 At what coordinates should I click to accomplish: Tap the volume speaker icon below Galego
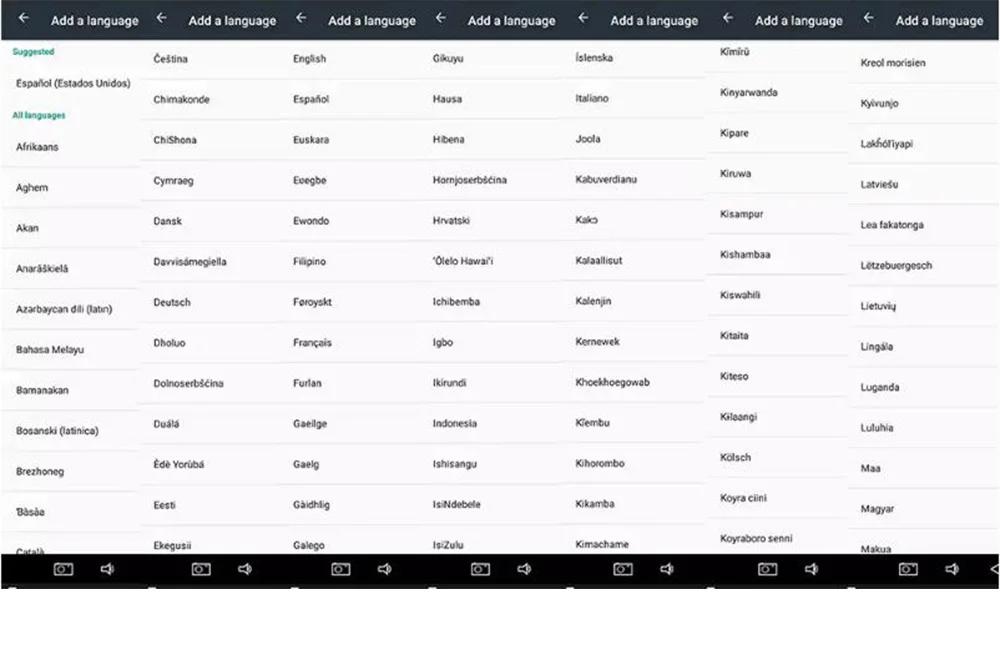tap(385, 569)
